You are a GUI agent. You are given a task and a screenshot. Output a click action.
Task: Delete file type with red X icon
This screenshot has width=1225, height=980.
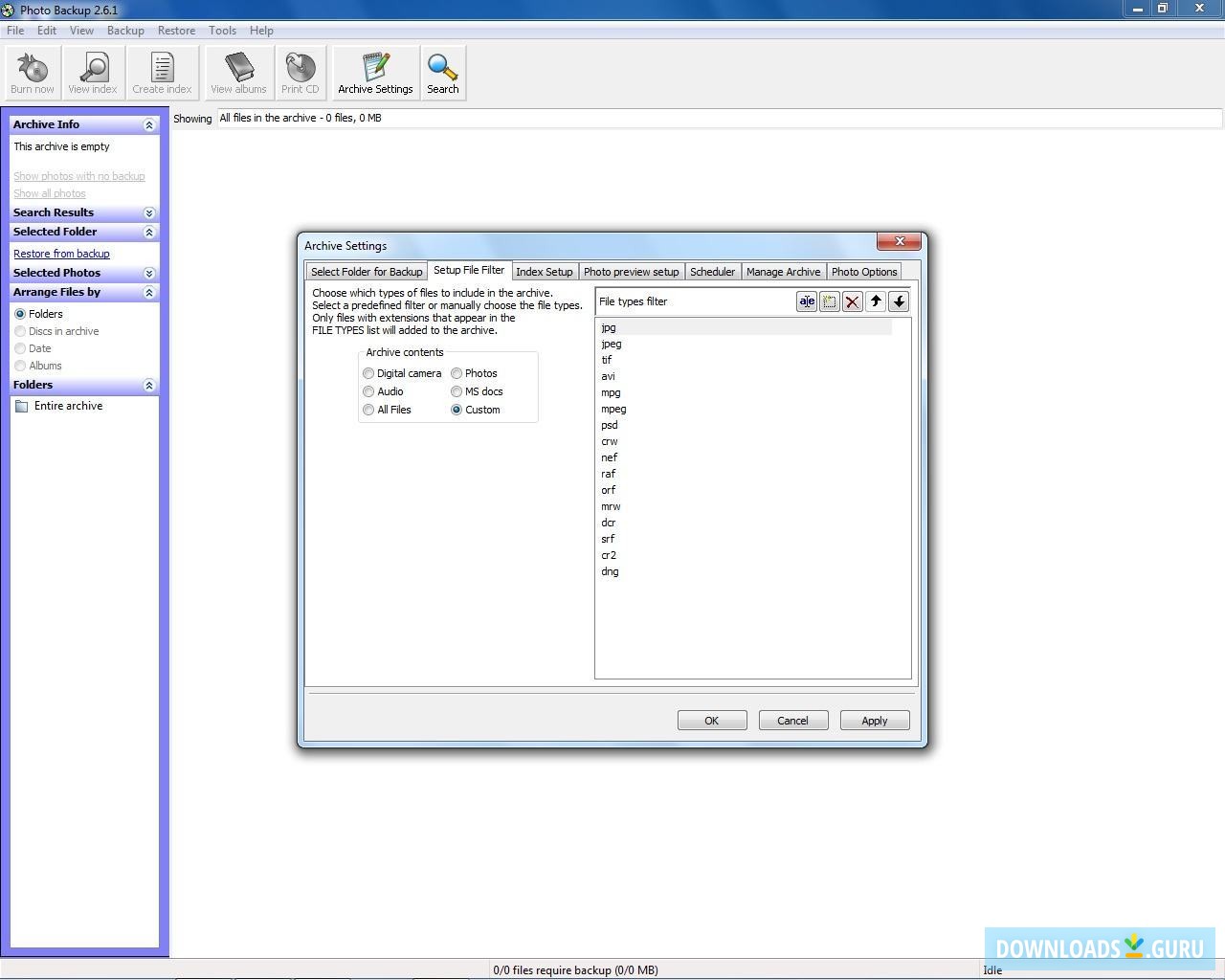852,301
